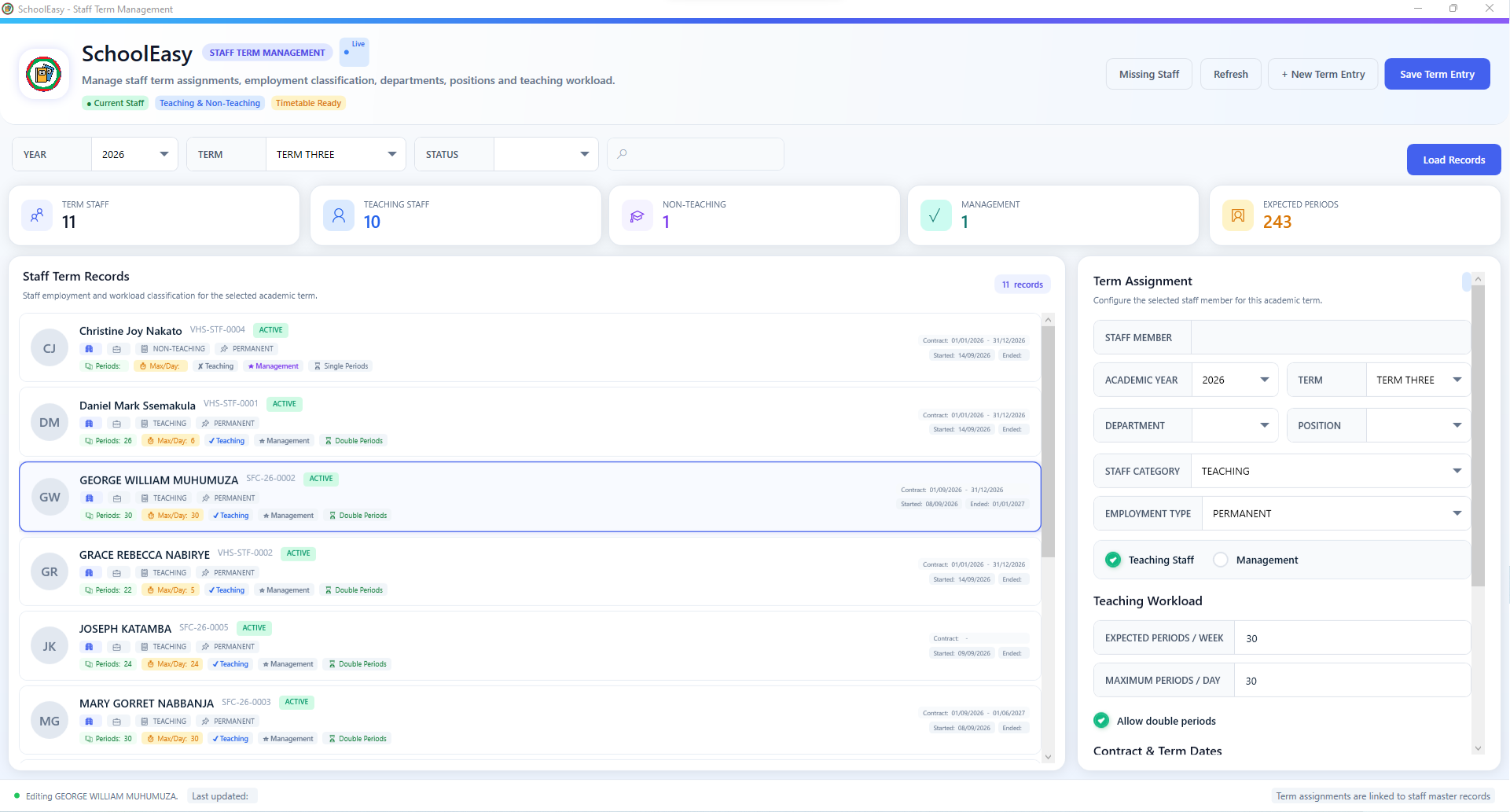
Task: Click the Term Staff people icon
Action: (x=37, y=215)
